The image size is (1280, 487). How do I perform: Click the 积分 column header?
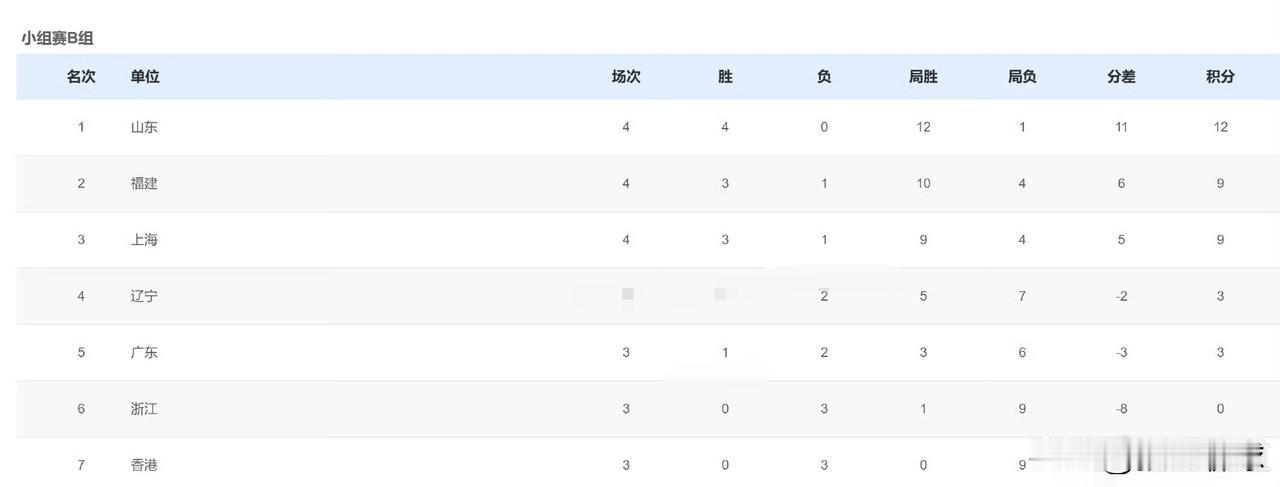(x=1220, y=77)
